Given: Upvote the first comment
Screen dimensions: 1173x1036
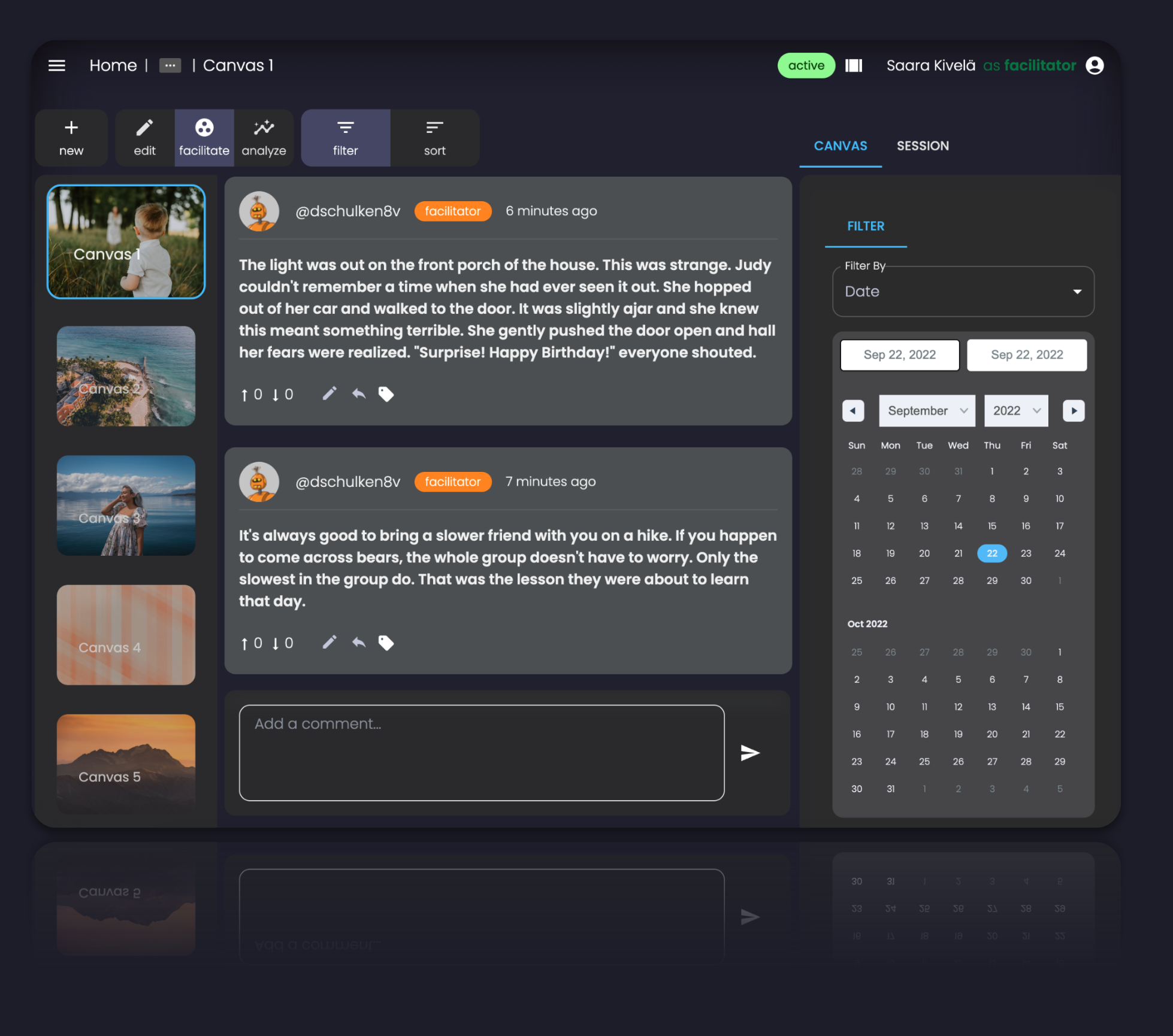Looking at the screenshot, I should click(x=244, y=395).
